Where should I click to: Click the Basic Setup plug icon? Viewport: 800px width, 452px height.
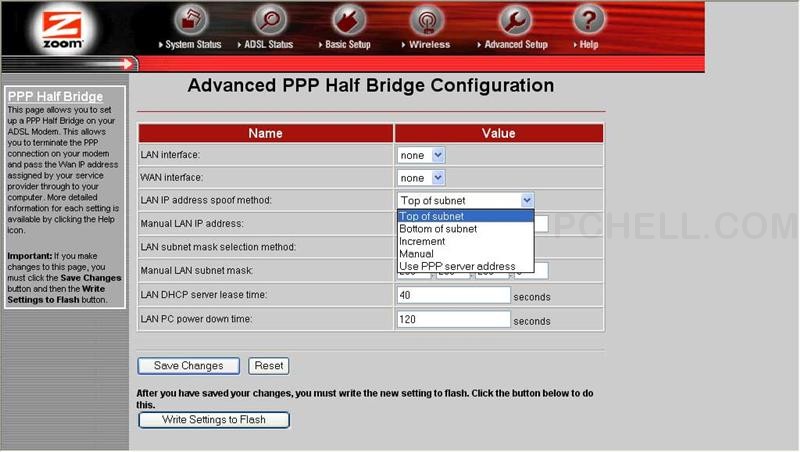tap(348, 20)
